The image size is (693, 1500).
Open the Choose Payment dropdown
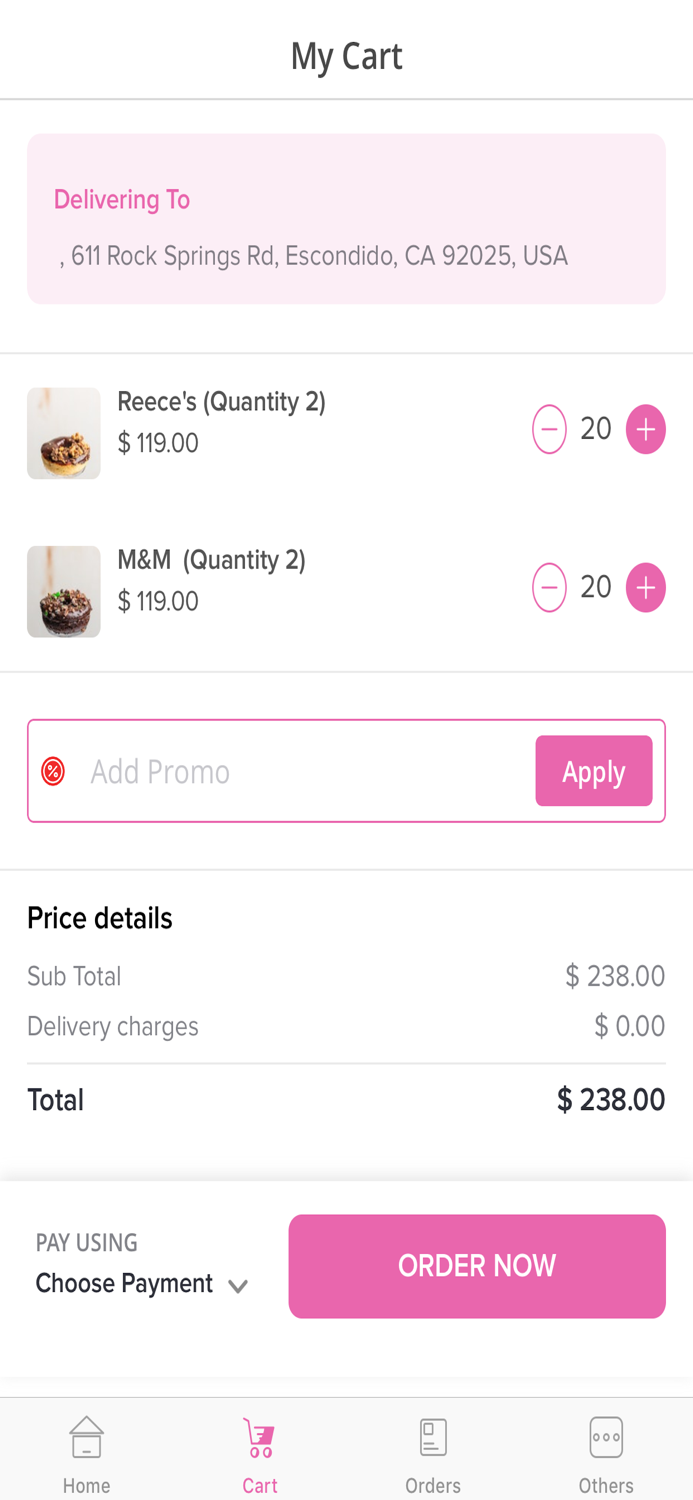(x=124, y=1283)
